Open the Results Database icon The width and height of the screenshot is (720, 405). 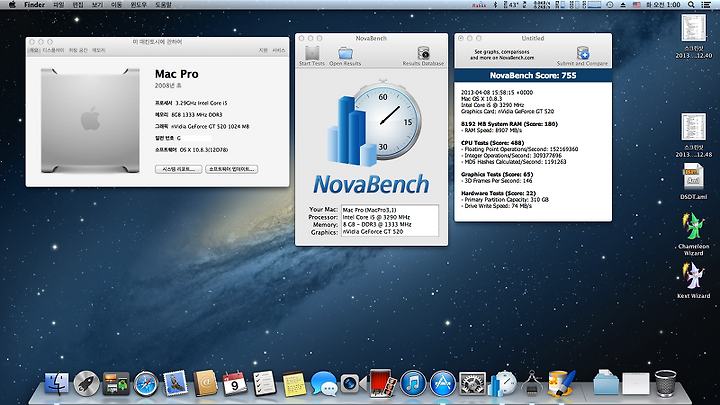click(423, 53)
